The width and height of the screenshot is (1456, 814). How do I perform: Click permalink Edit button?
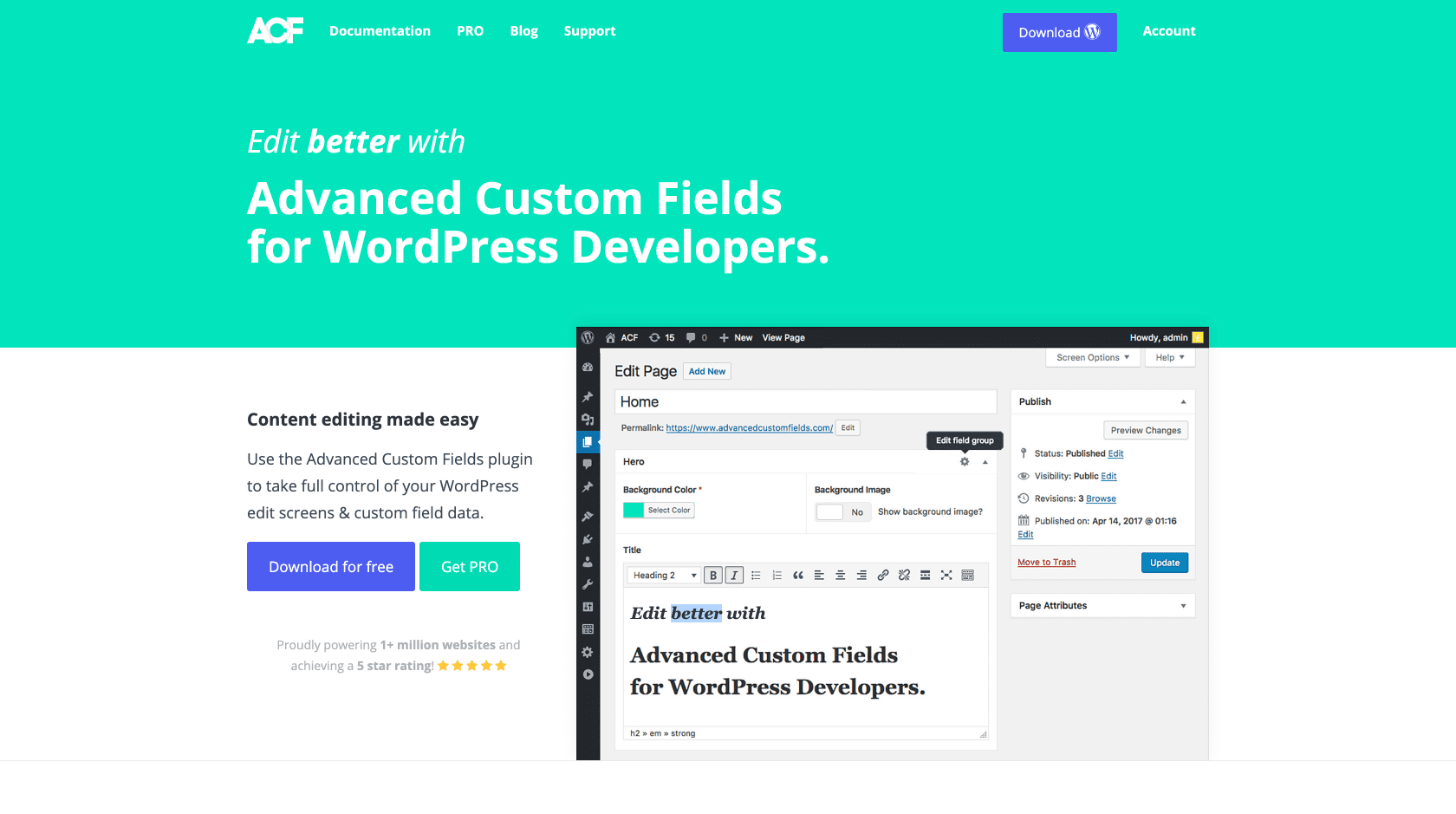(848, 428)
